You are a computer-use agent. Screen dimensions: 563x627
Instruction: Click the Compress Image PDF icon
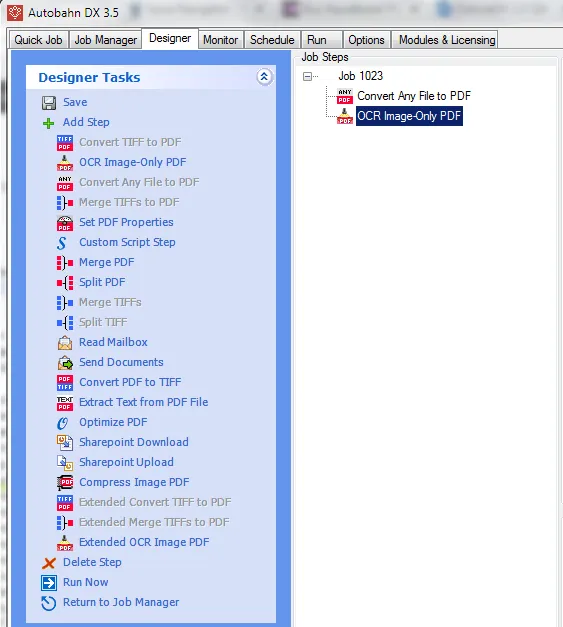point(65,483)
